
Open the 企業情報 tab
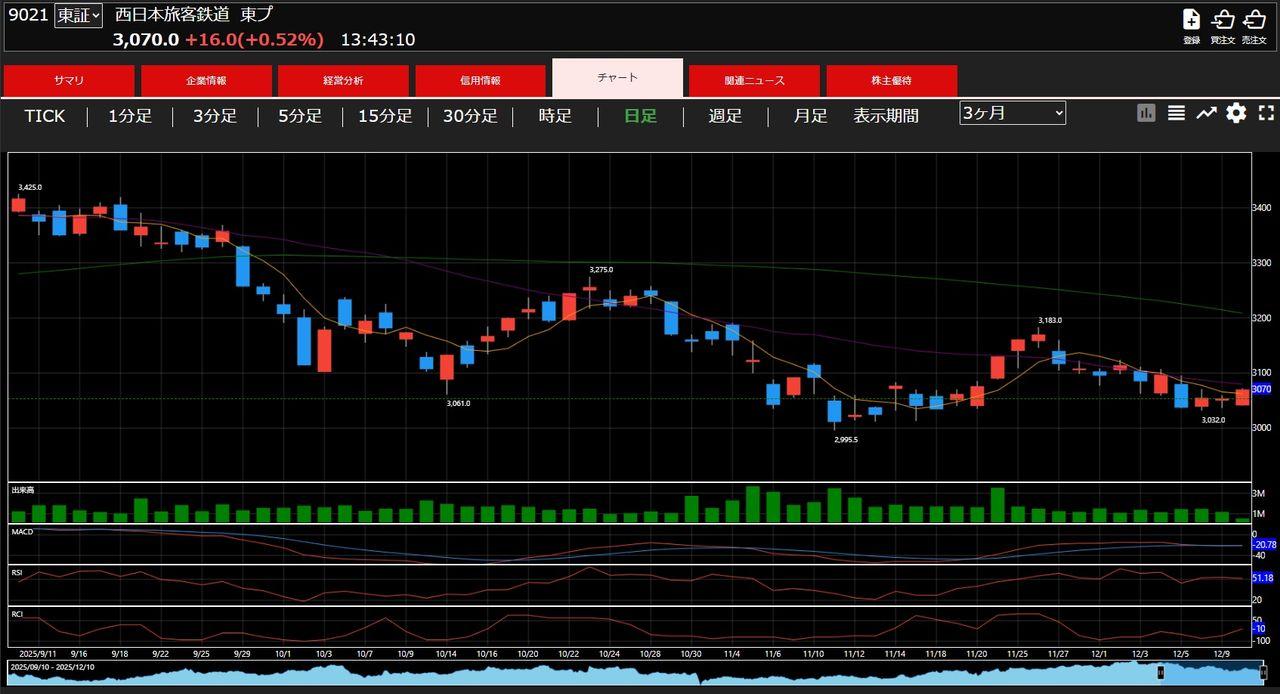point(206,81)
